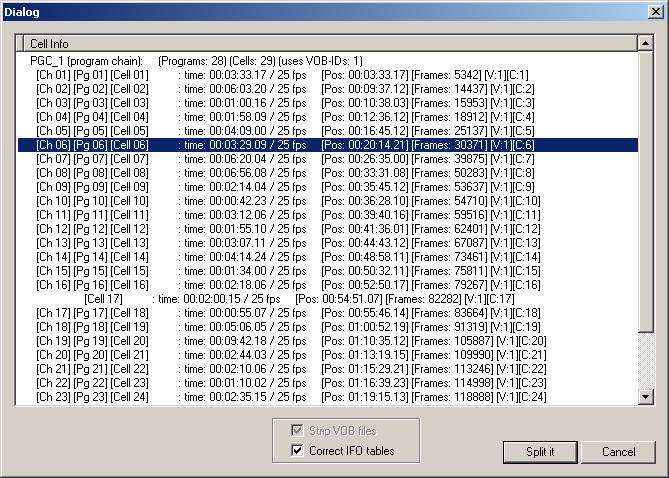Image resolution: width=669 pixels, height=478 pixels.
Task: Select the Ch 10 Cell 10 row
Action: 200,201
